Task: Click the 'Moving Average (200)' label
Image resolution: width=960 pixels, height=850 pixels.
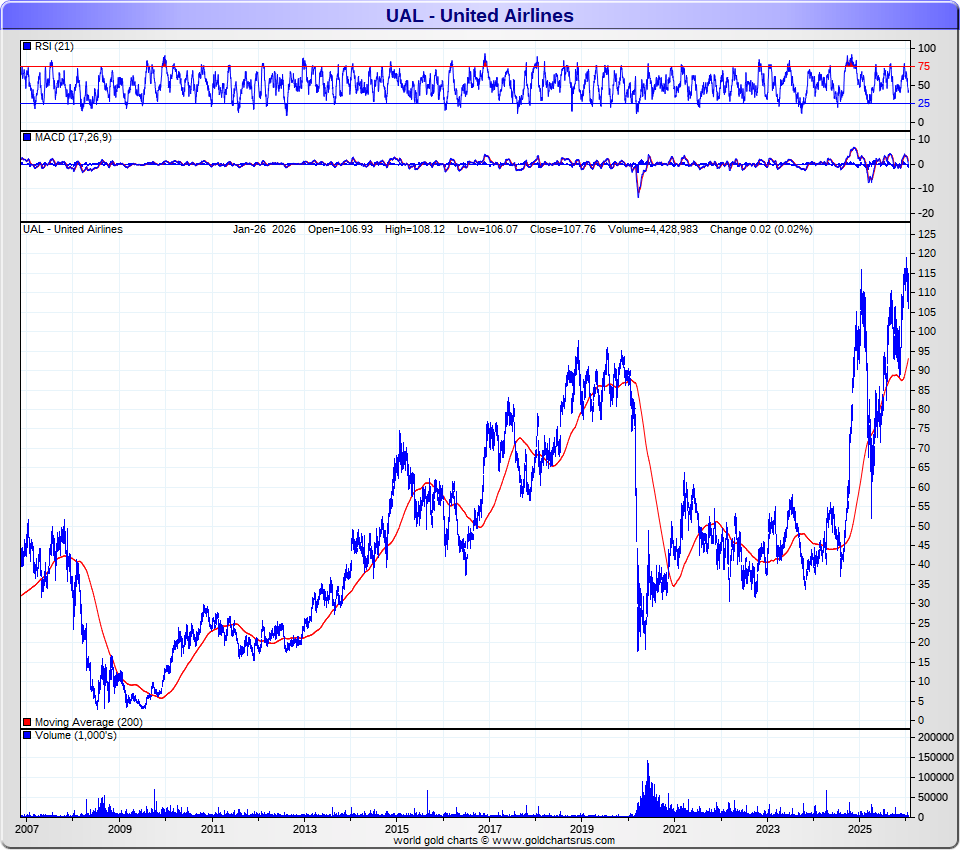Action: click(x=88, y=722)
